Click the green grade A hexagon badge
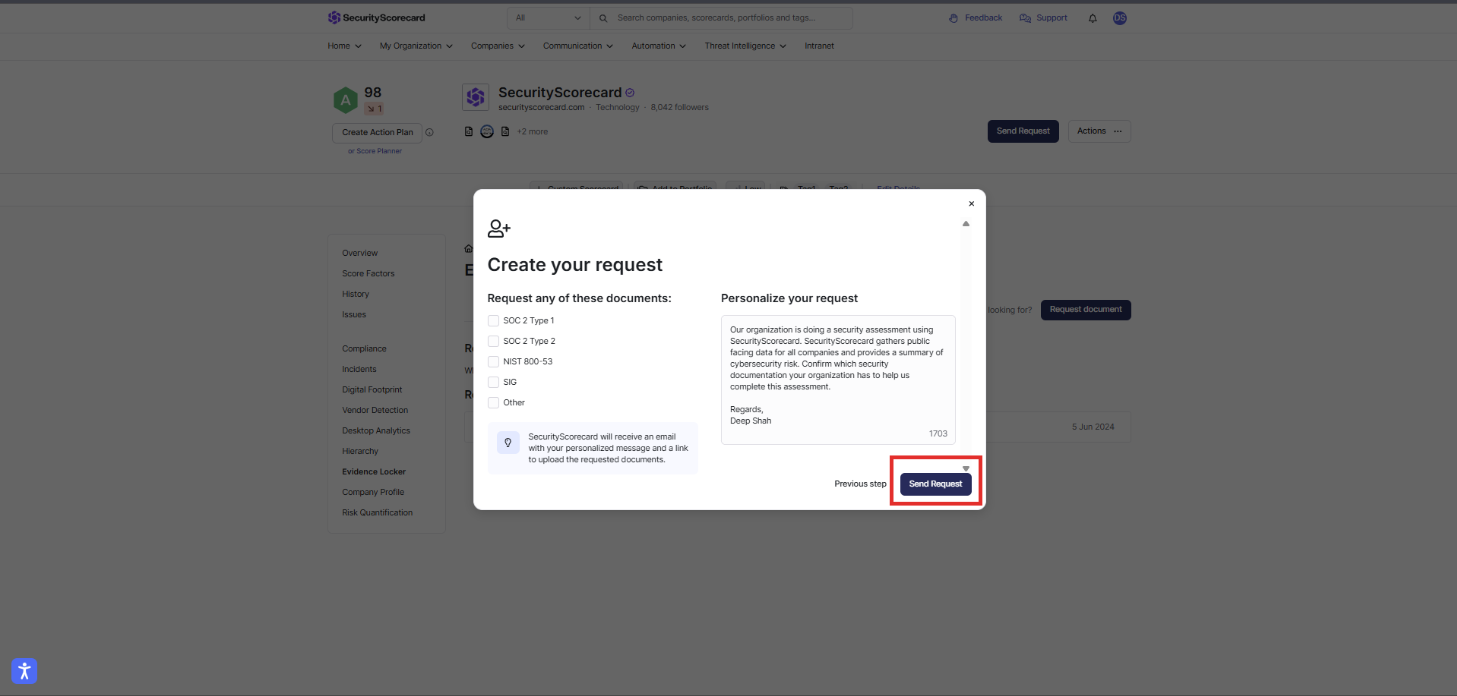1457x696 pixels. (x=345, y=99)
